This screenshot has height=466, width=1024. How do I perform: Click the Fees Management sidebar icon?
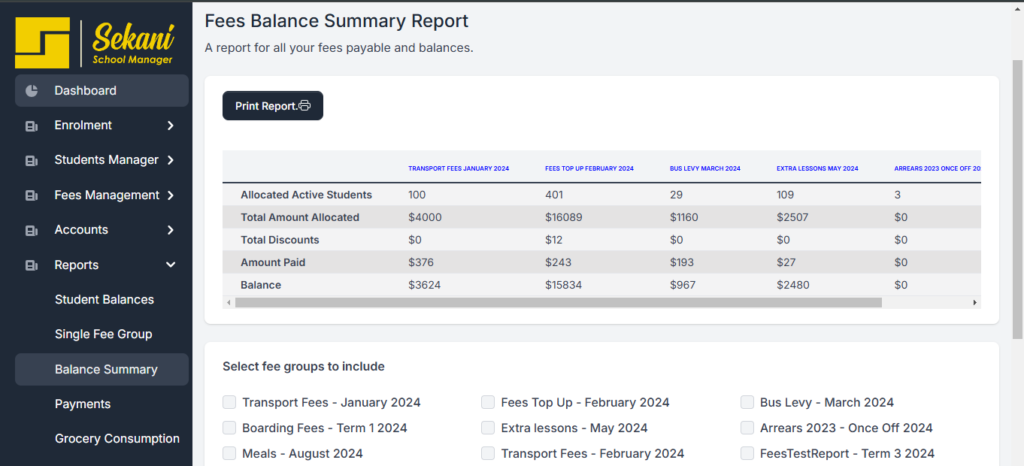(32, 196)
